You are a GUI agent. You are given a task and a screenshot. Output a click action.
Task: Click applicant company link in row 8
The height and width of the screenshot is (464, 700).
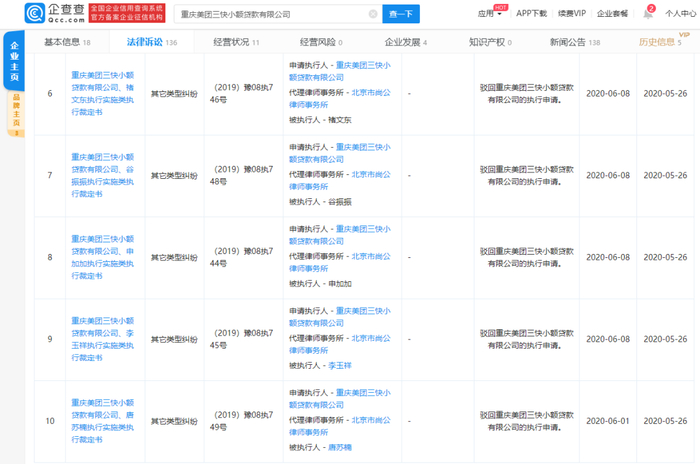[x=340, y=235]
